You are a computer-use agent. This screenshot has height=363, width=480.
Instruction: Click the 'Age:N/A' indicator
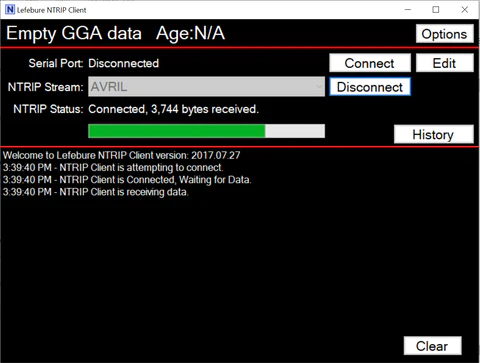point(190,33)
